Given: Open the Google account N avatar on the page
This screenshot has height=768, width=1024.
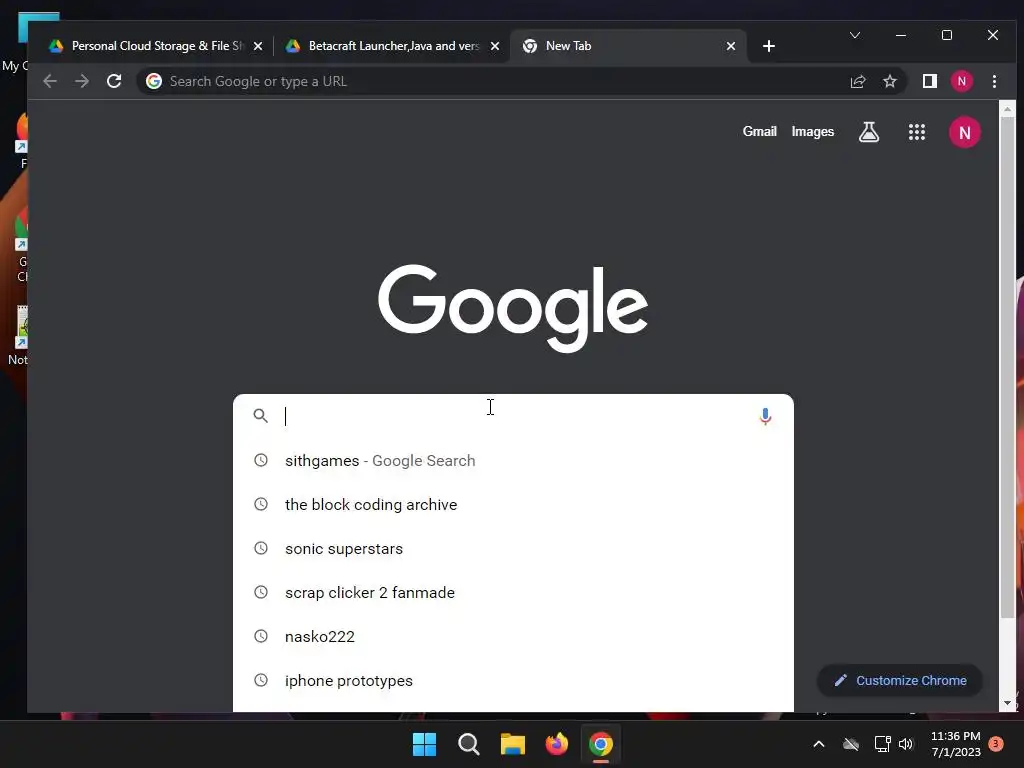Looking at the screenshot, I should (965, 132).
